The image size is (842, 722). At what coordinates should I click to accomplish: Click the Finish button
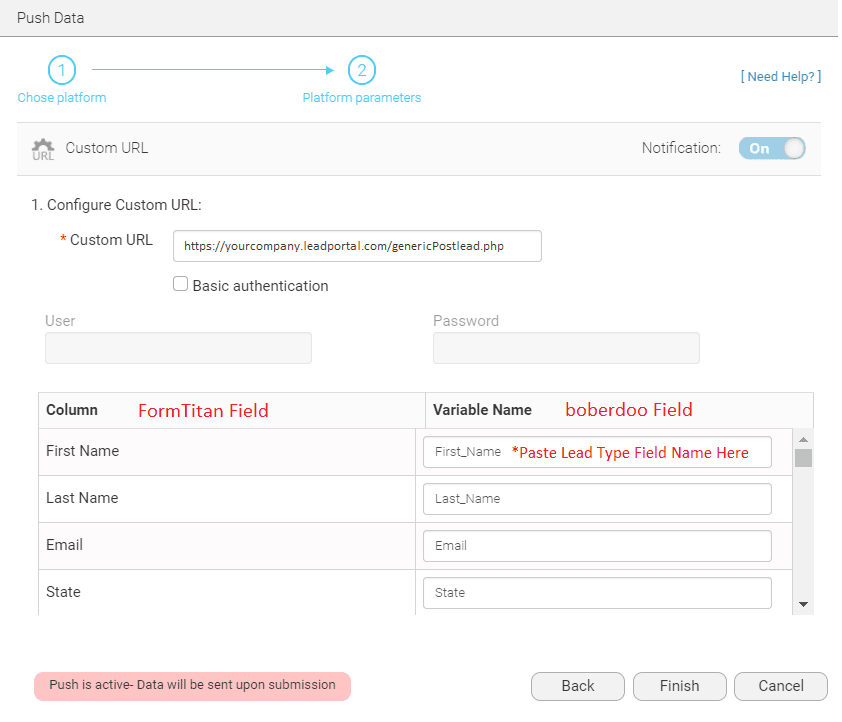click(x=680, y=686)
